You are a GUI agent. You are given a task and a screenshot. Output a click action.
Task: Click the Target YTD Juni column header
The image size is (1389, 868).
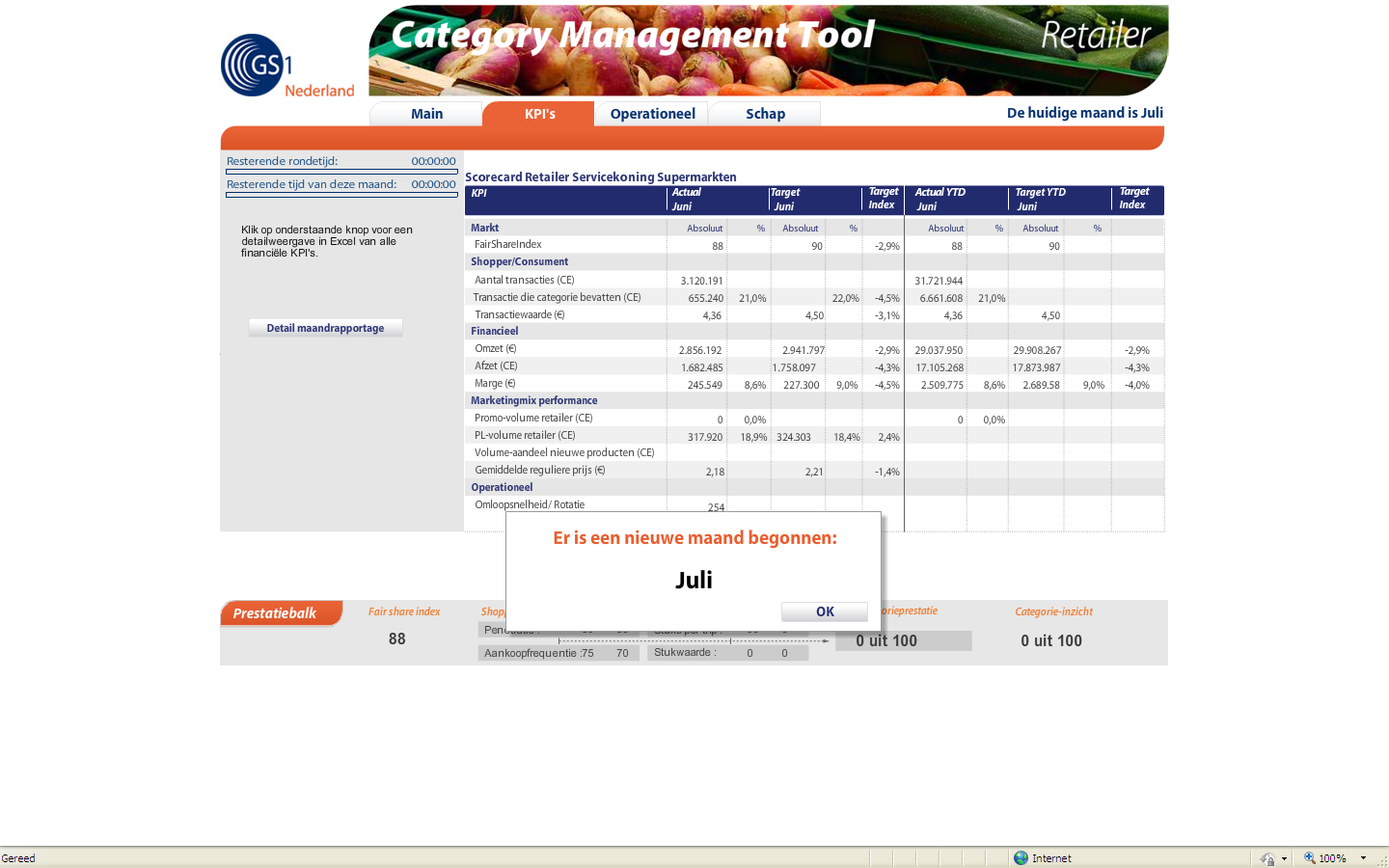click(1040, 200)
